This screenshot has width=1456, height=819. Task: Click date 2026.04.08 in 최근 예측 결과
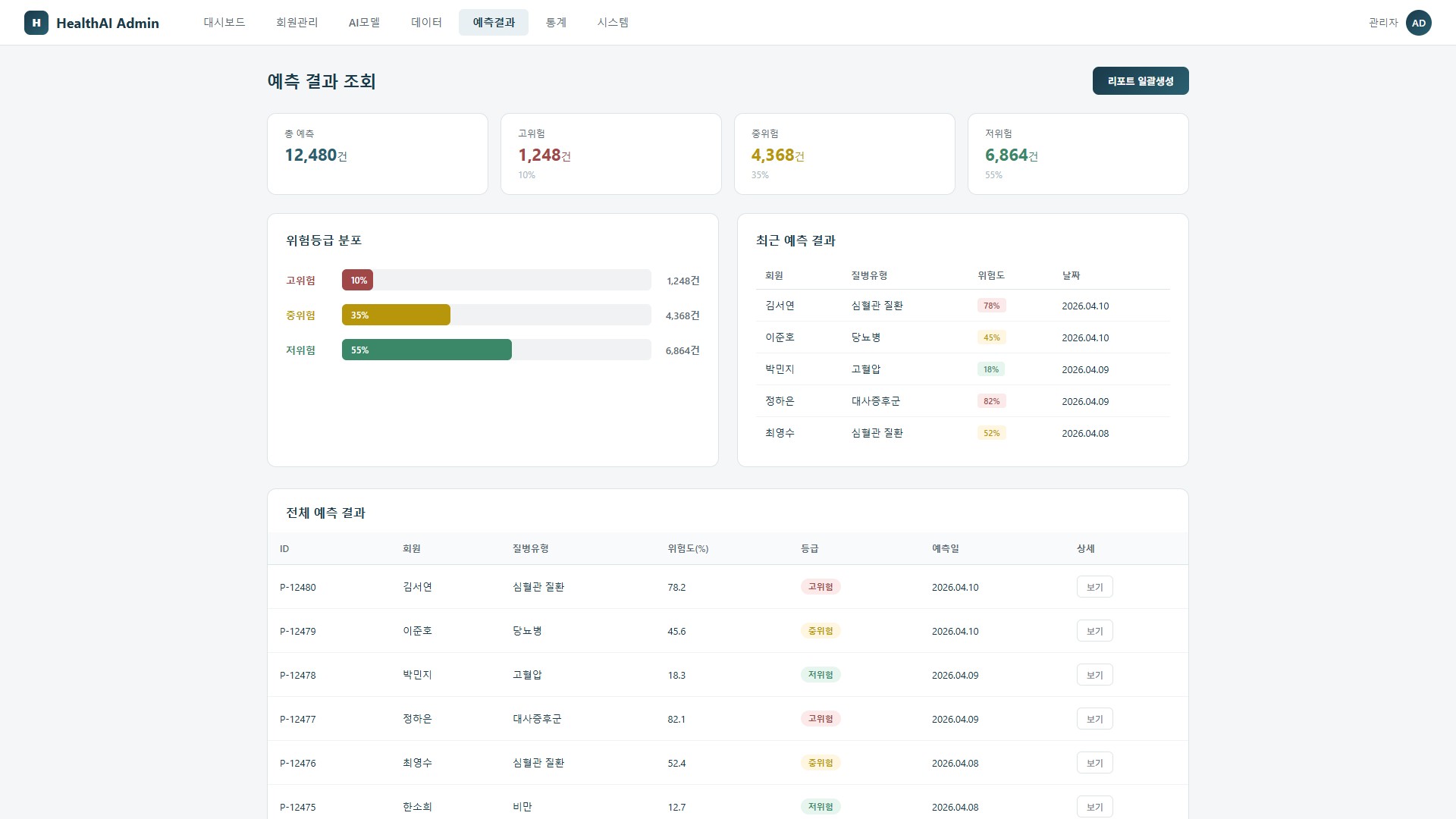[1085, 434]
